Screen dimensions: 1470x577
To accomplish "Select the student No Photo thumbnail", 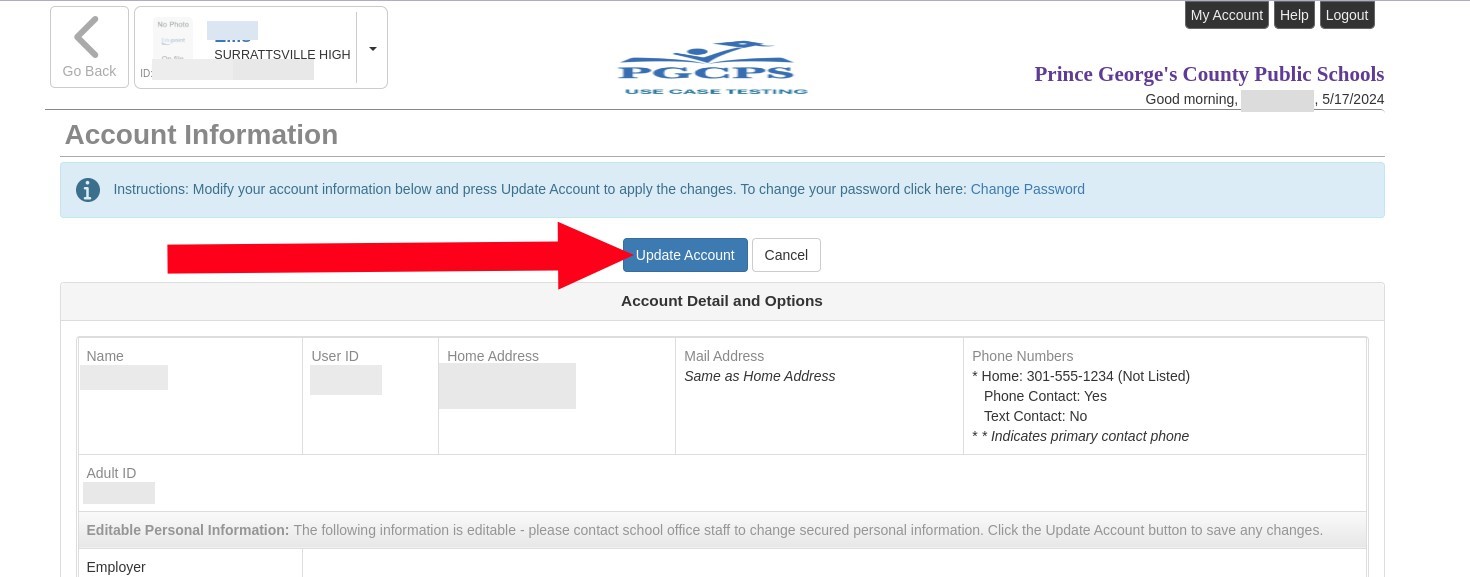I will pos(173,40).
